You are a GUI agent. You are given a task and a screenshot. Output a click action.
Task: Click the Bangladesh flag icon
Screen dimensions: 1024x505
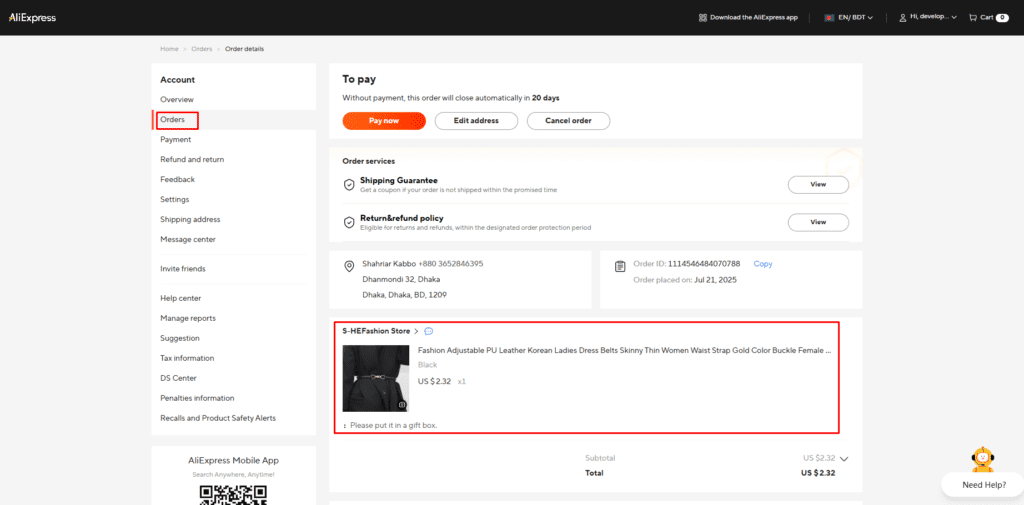[x=829, y=17]
